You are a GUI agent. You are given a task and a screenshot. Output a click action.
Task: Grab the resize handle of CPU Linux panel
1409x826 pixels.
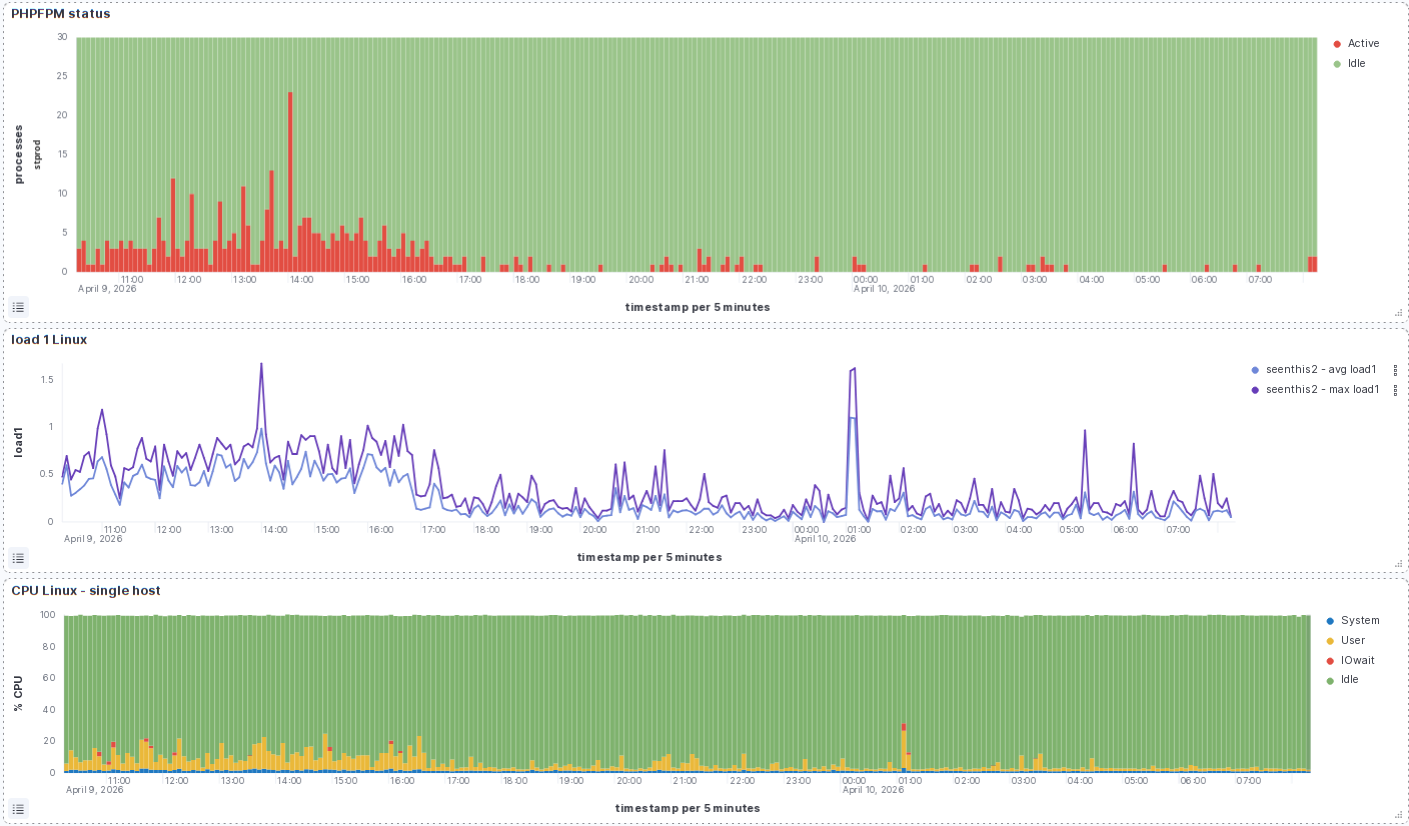point(1399,815)
